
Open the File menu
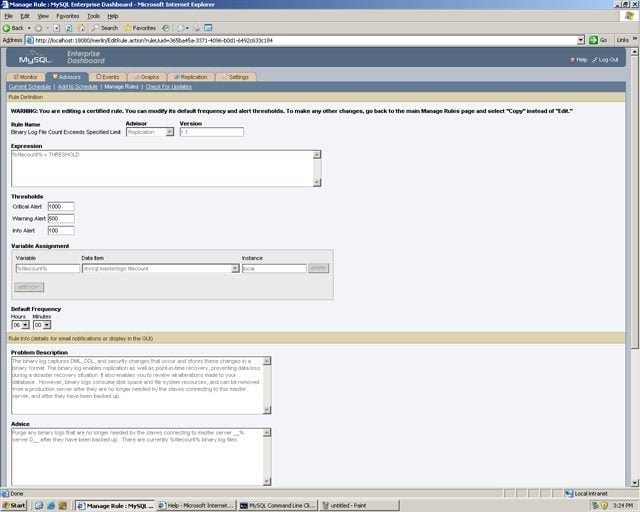[9, 16]
